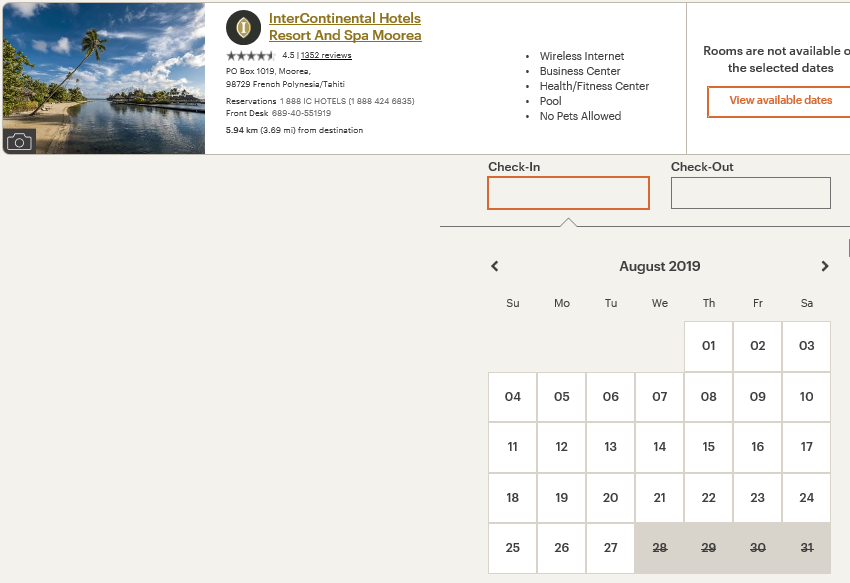850x583 pixels.
Task: Click the unavailable date 31
Action: [x=807, y=548]
